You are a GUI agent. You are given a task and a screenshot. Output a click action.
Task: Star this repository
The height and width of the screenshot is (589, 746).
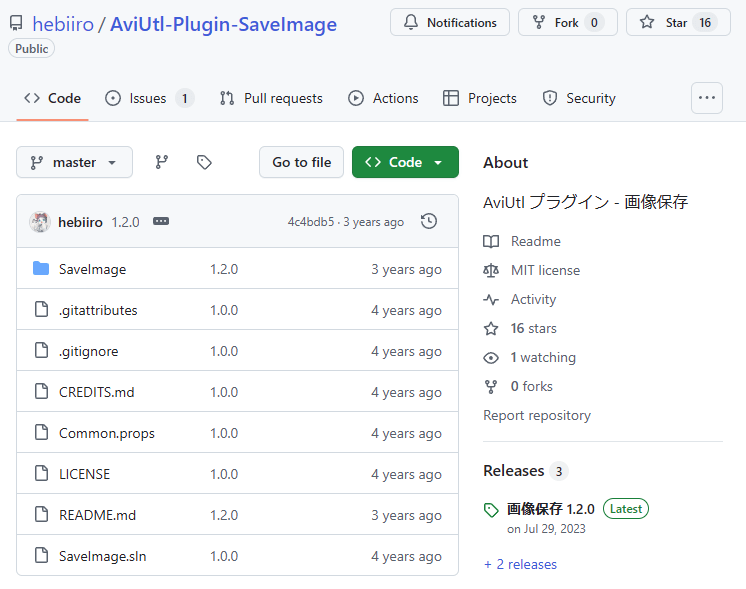click(x=678, y=22)
